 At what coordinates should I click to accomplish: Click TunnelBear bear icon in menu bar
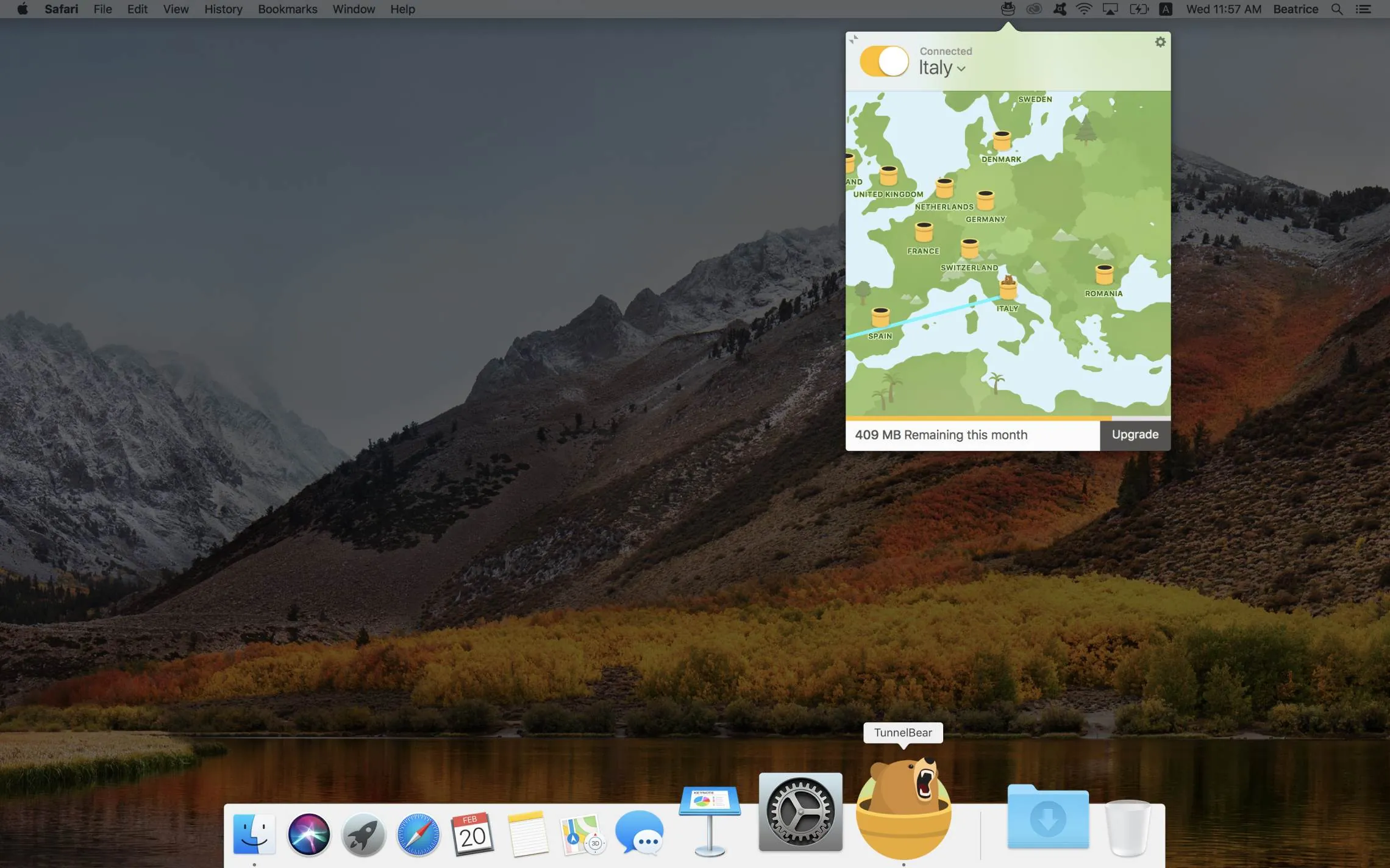click(x=1008, y=9)
